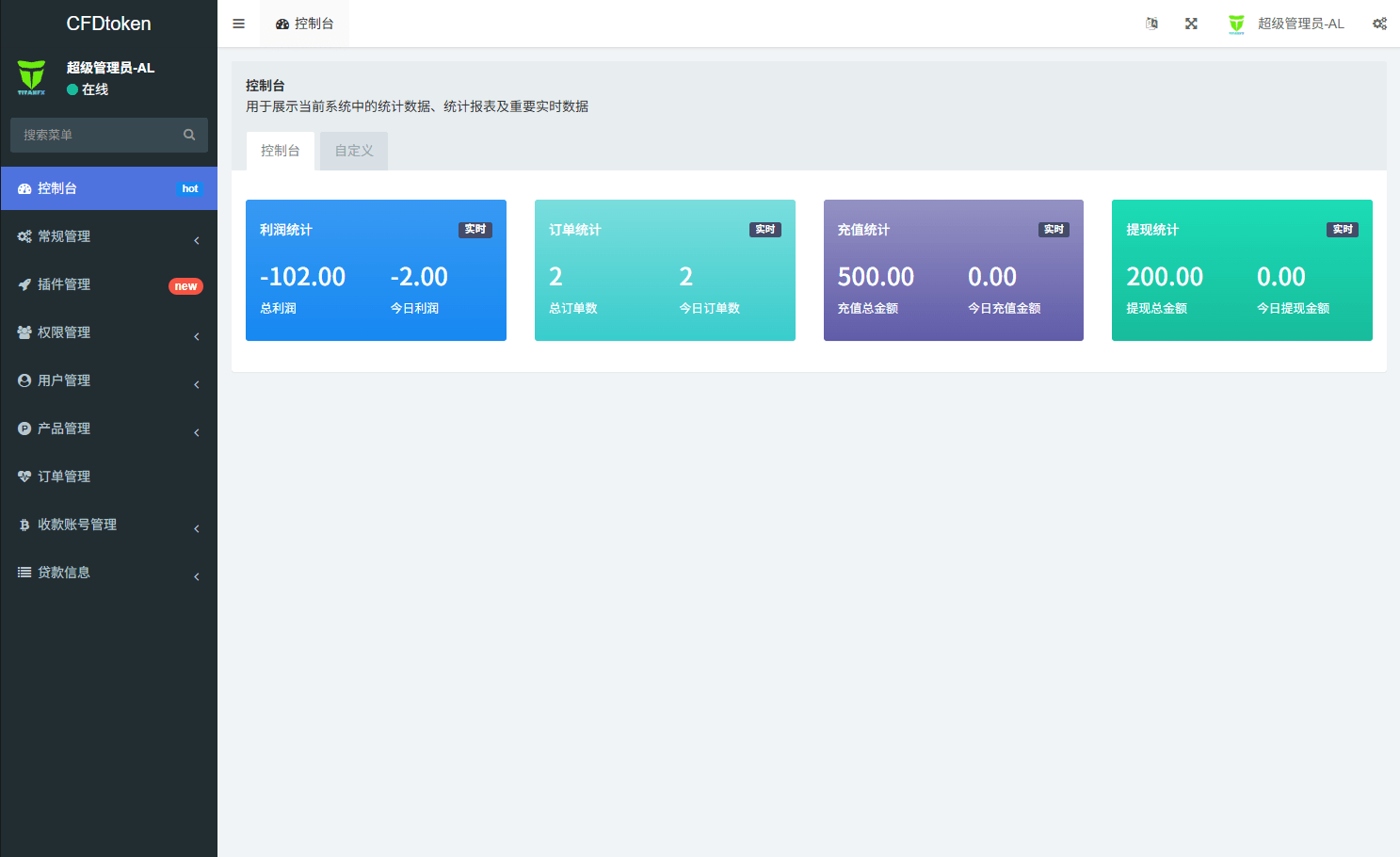This screenshot has width=1400, height=857.
Task: Click inside the 搜索菜单 search field
Action: [x=94, y=135]
